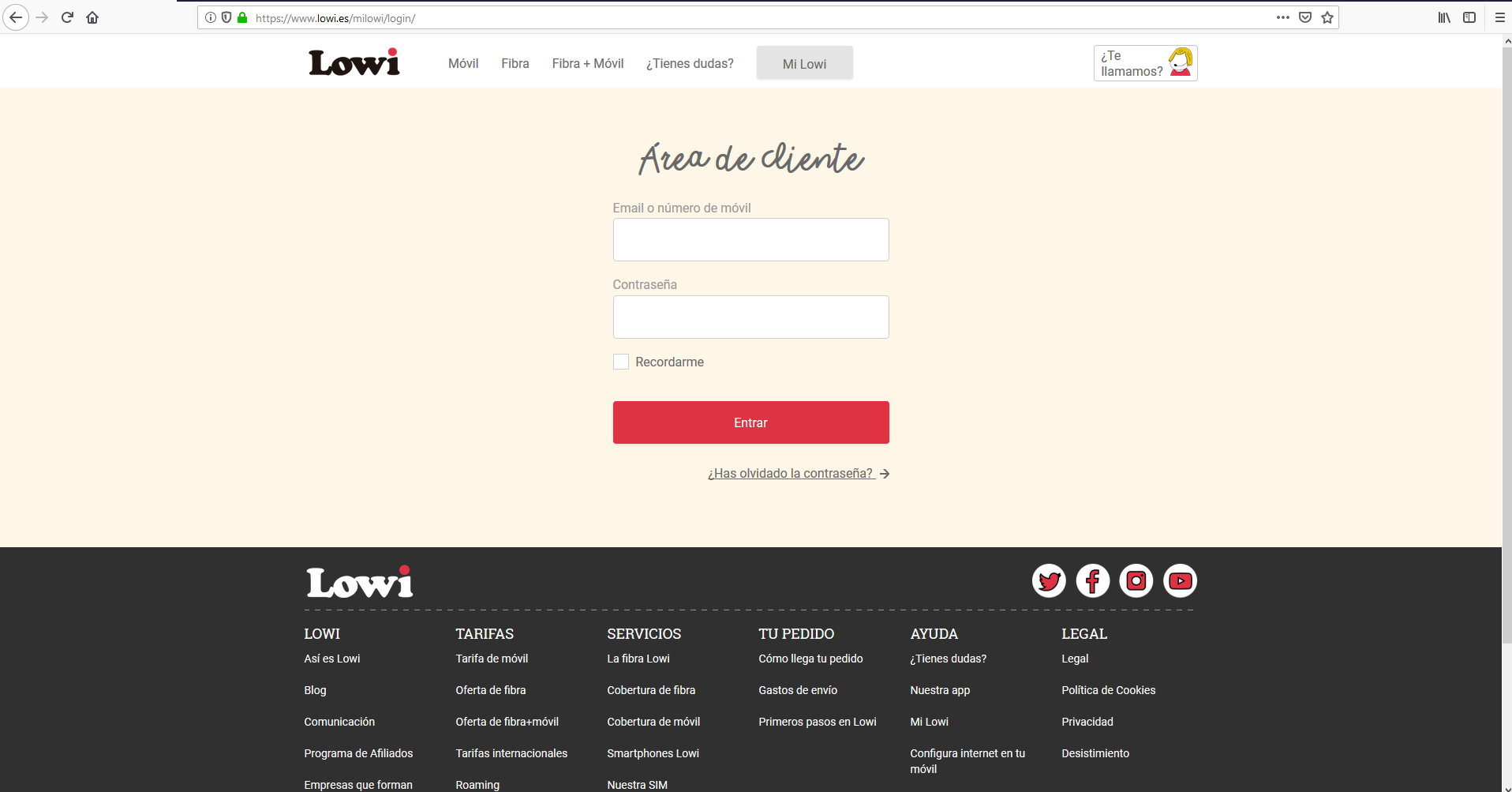The image size is (1512, 792).
Task: Open the '¿Tienes dudas?' nav item
Action: (689, 63)
